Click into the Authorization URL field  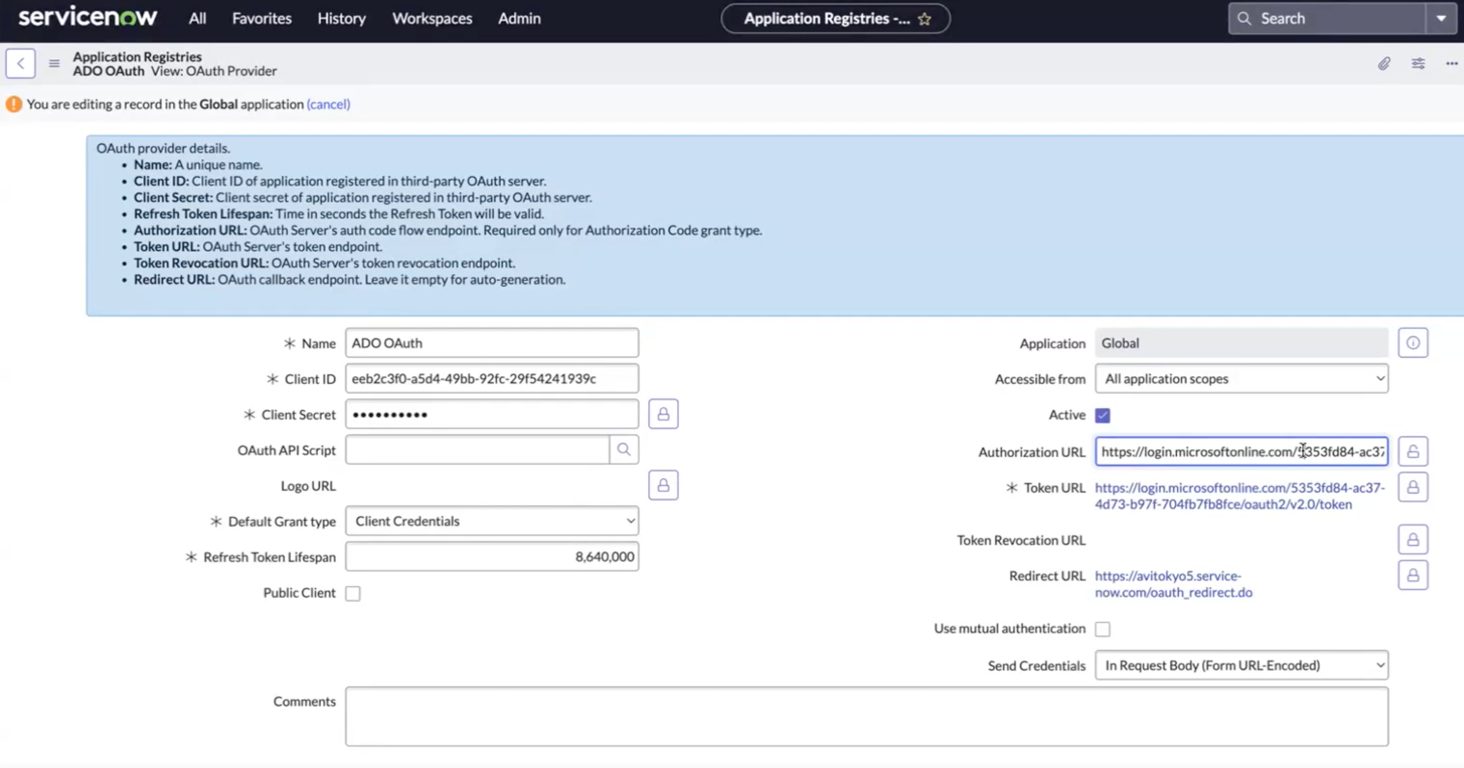(1241, 451)
